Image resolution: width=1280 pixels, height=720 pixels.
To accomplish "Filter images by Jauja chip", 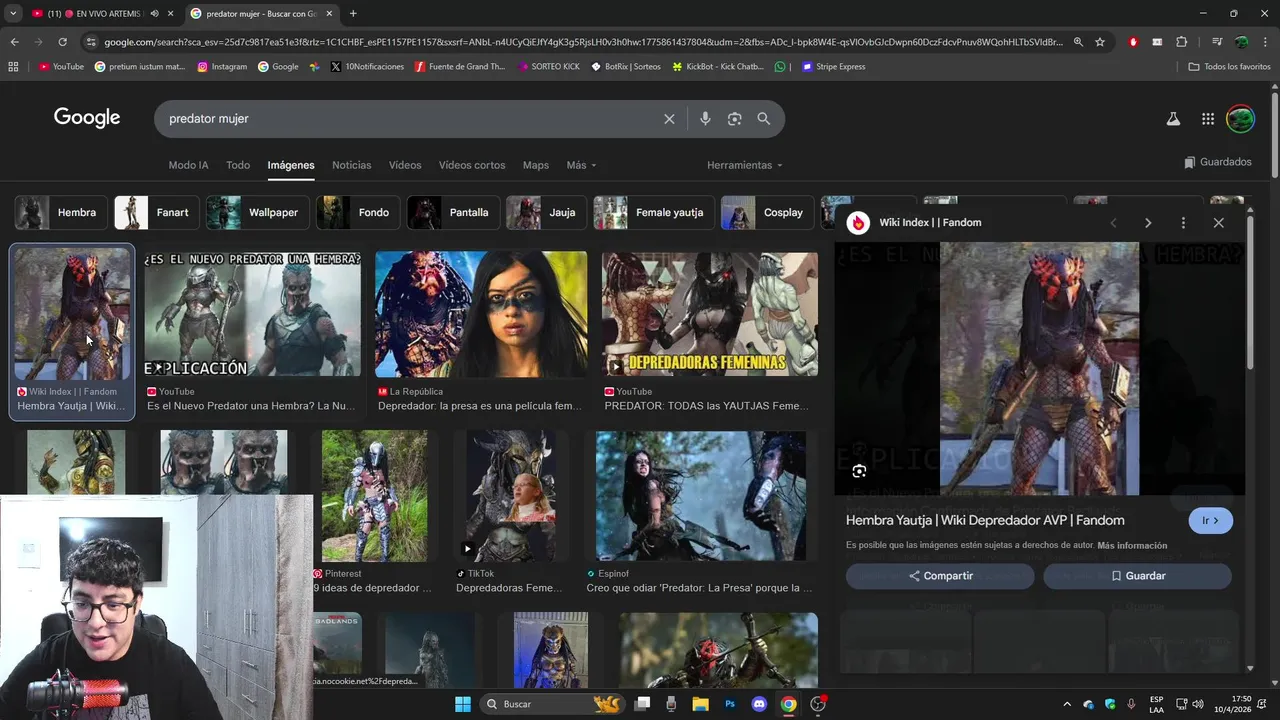I will (545, 213).
